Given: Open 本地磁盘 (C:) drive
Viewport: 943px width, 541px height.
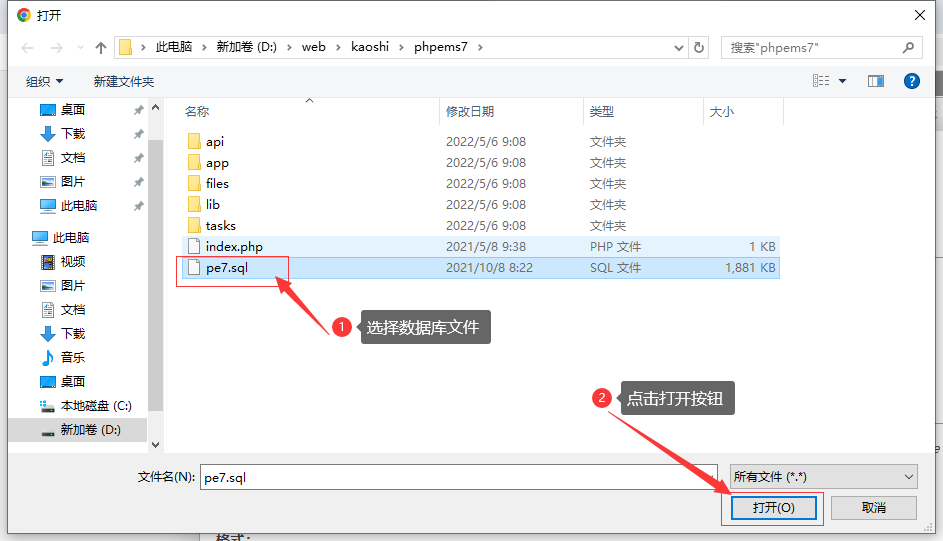Looking at the screenshot, I should [96, 406].
